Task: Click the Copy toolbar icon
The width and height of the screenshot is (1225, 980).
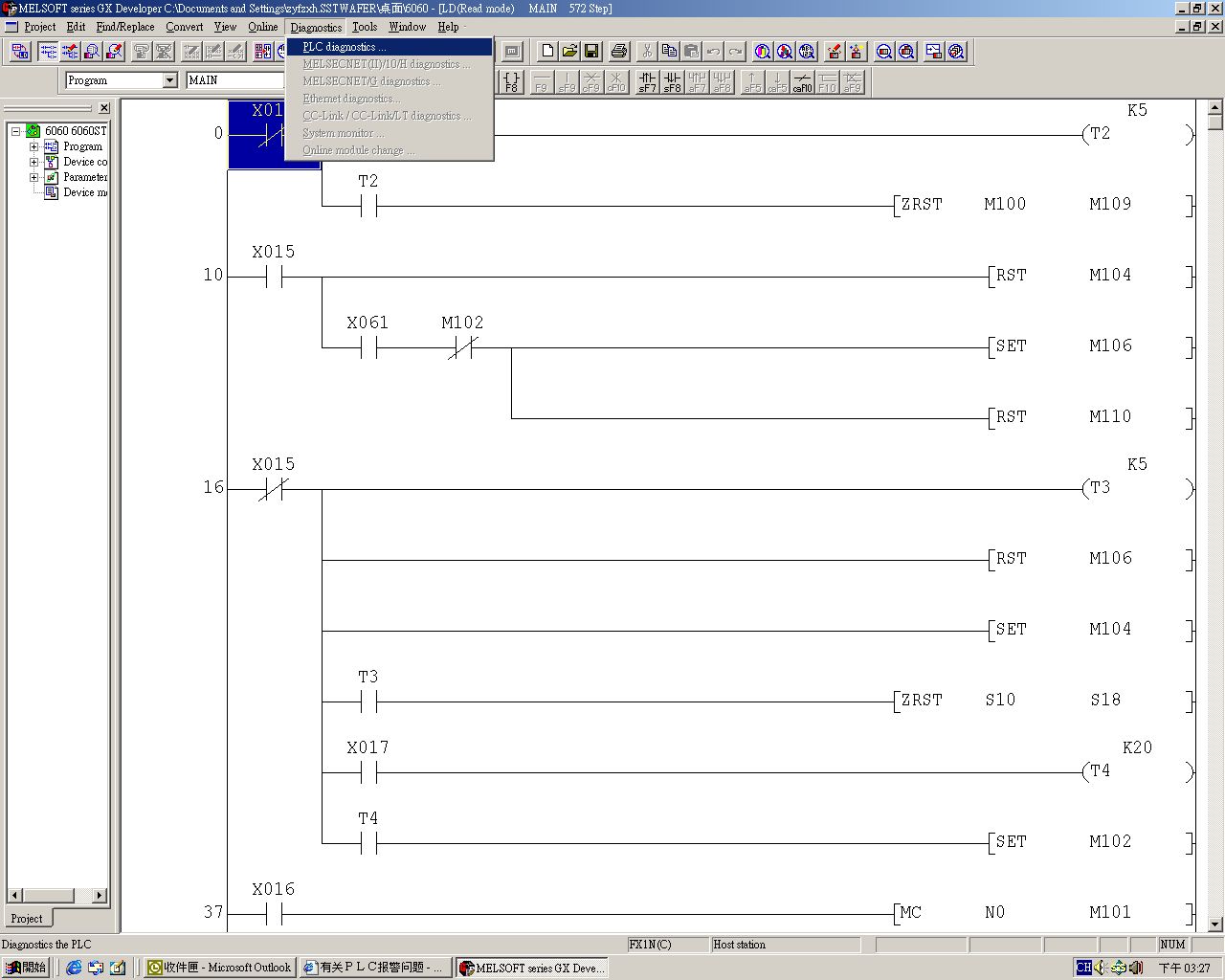Action: pyautogui.click(x=669, y=52)
